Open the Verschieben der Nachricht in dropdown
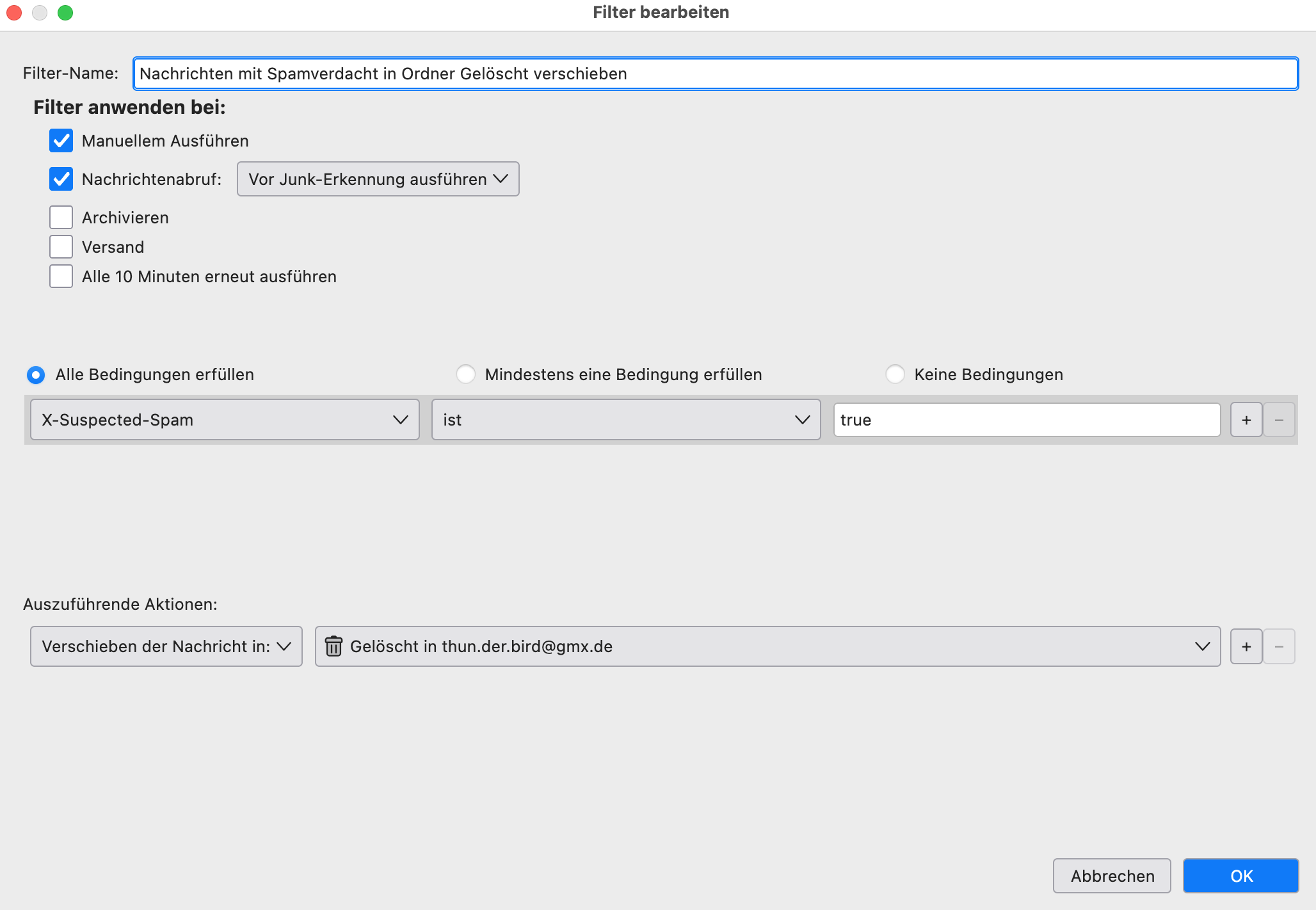Viewport: 1316px width, 910px height. pos(166,646)
